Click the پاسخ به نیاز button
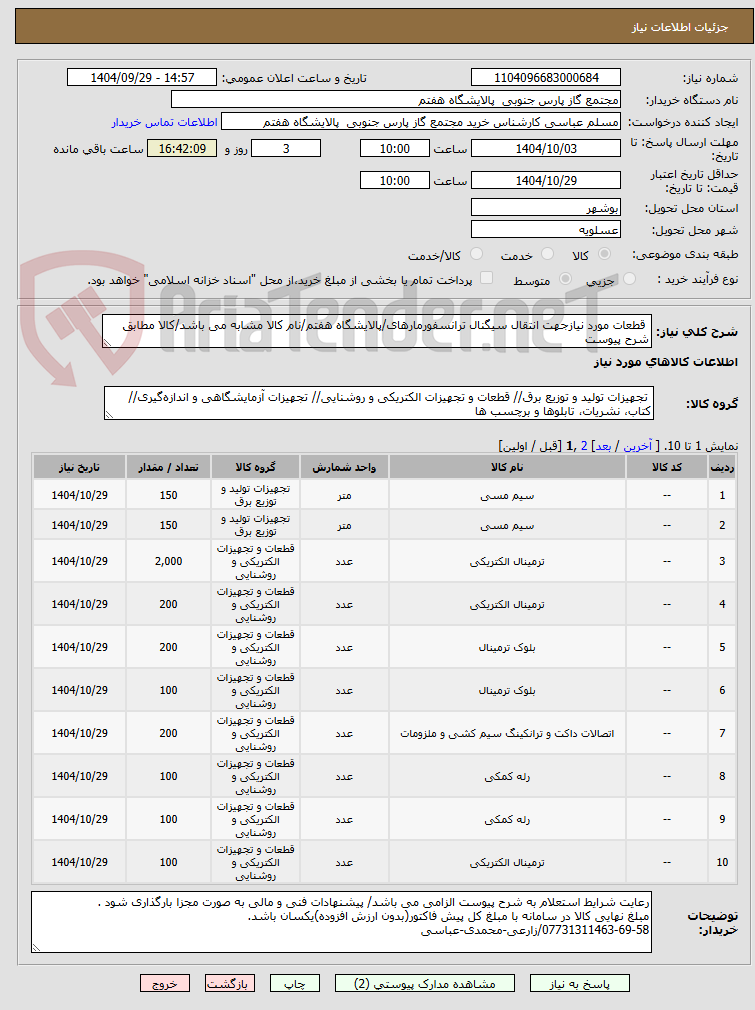 (x=579, y=984)
